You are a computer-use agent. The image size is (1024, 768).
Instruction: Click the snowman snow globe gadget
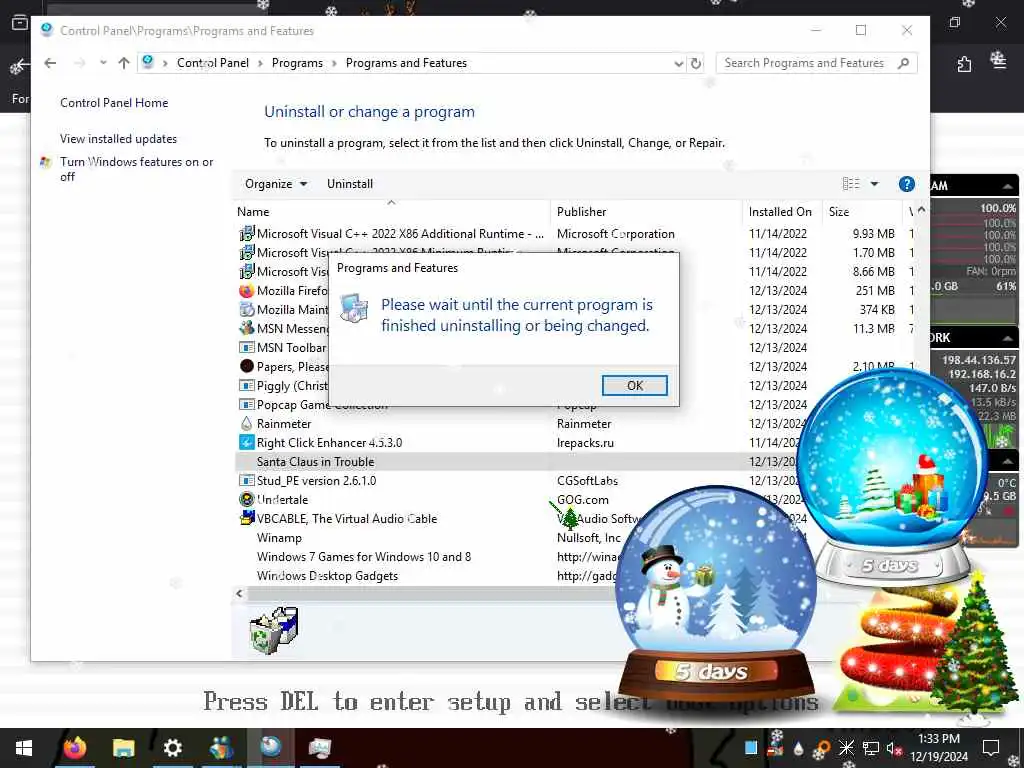[x=716, y=594]
